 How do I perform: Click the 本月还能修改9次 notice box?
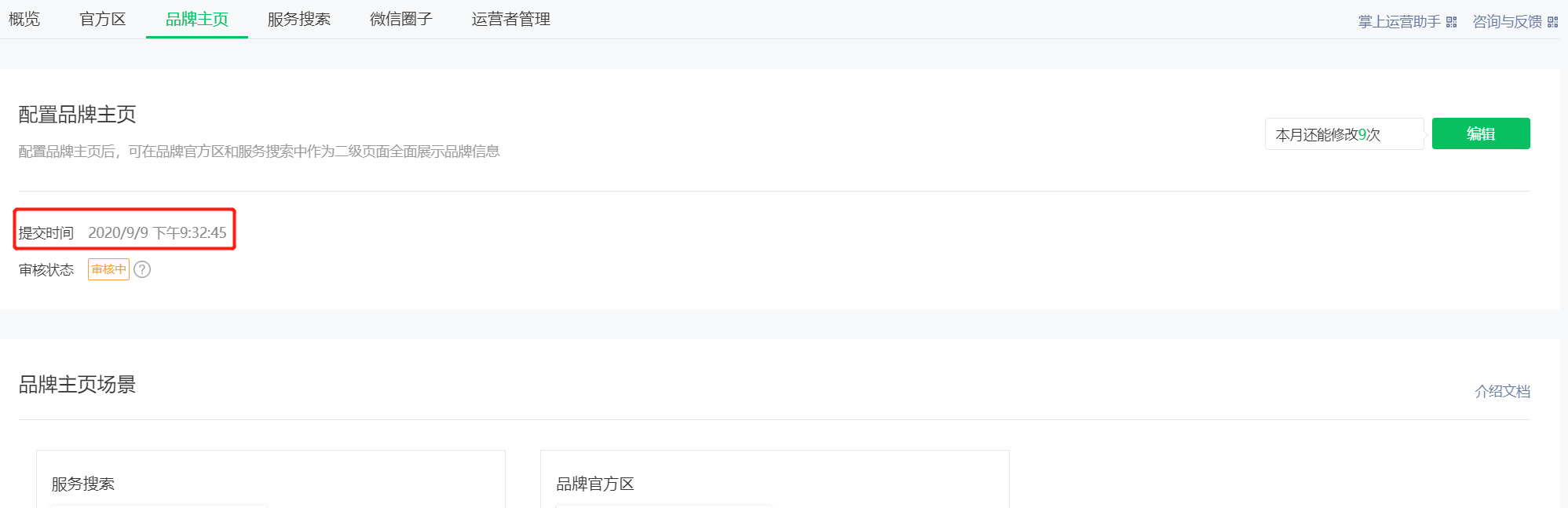coord(1344,134)
